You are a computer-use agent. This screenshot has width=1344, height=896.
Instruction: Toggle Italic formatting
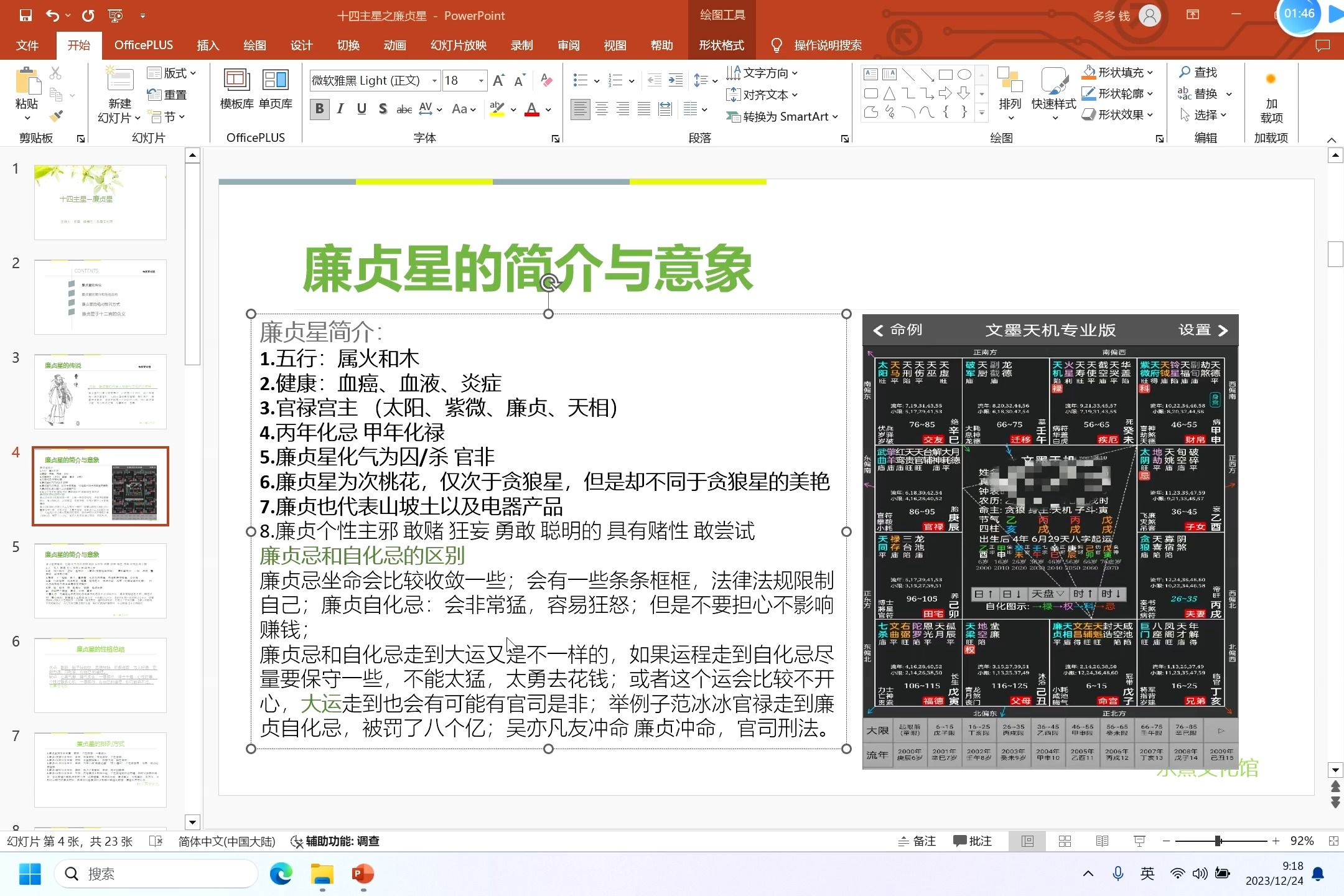tap(340, 109)
